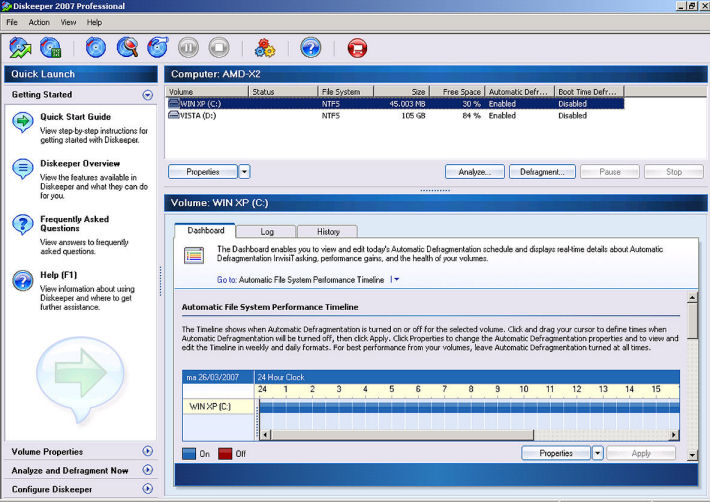
Task: Open the gears configuration toolbar icon
Action: [x=264, y=47]
